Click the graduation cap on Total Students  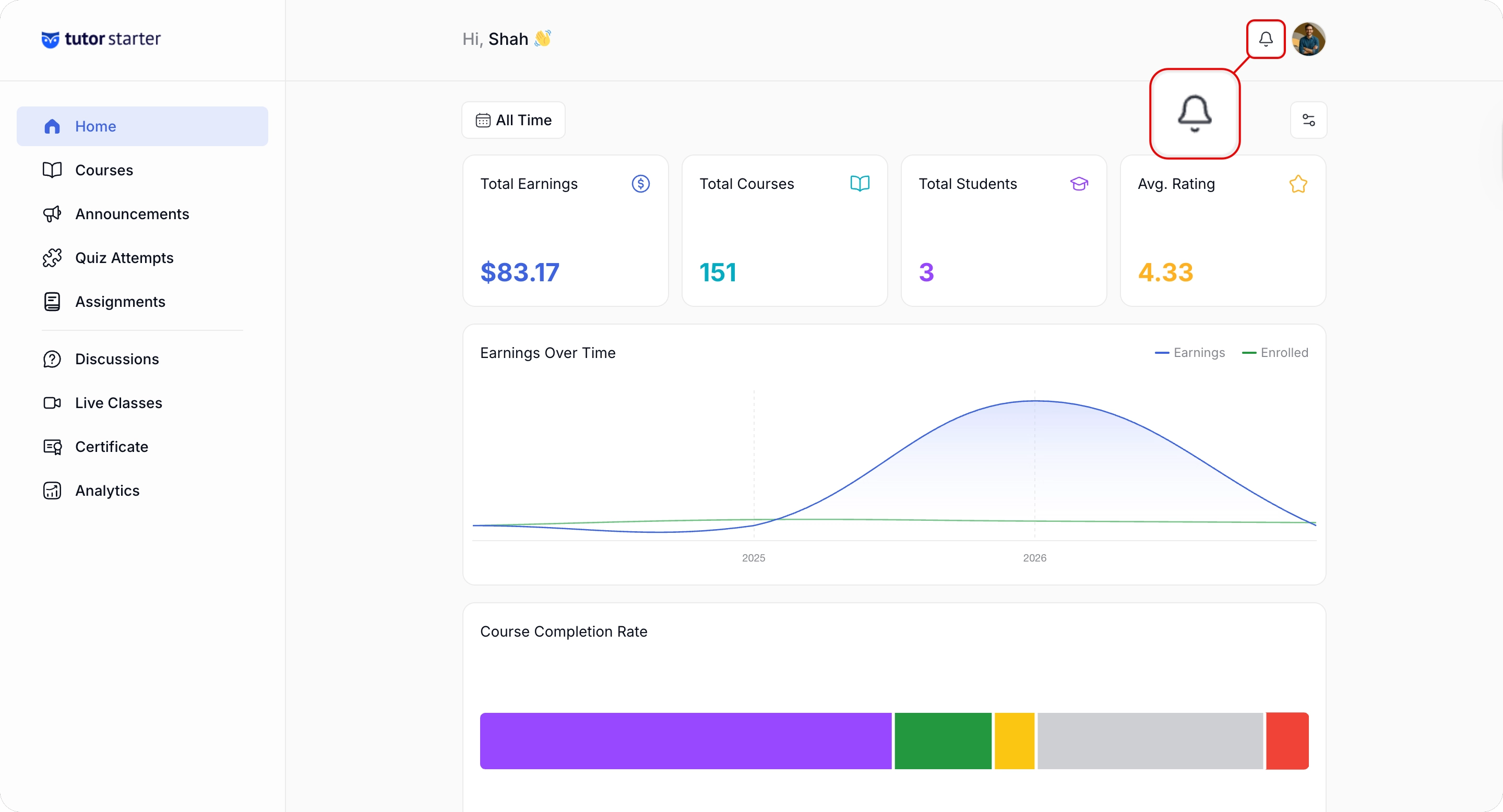coord(1079,184)
